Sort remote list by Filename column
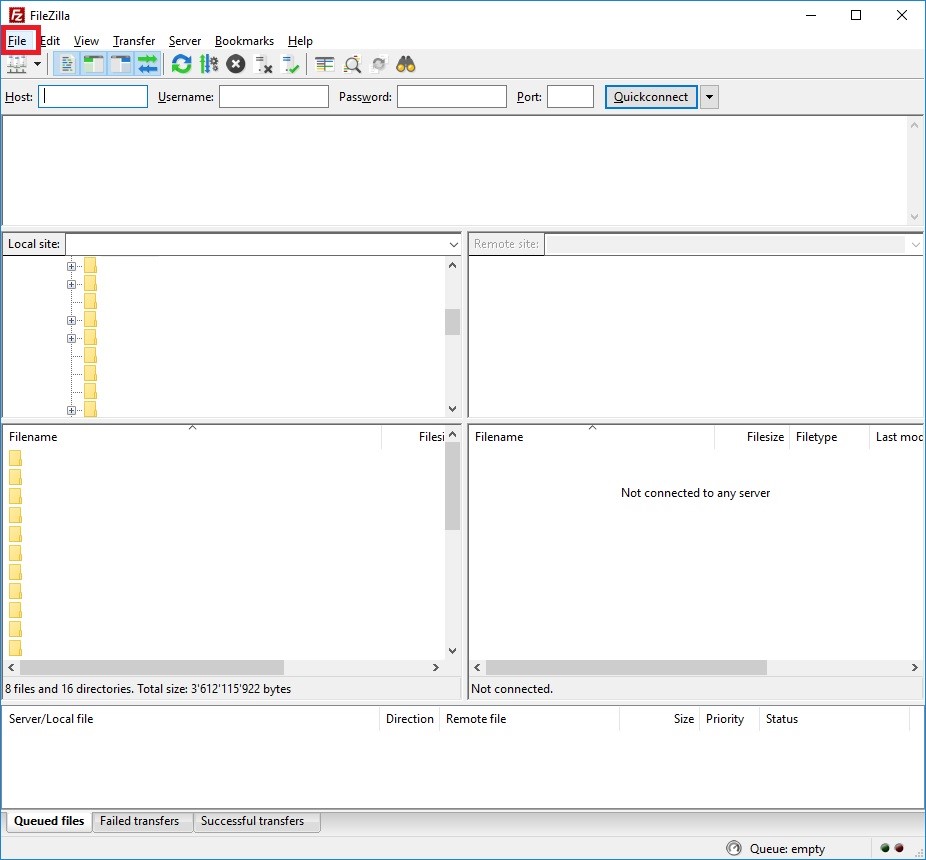This screenshot has height=860, width=926. [x=592, y=437]
